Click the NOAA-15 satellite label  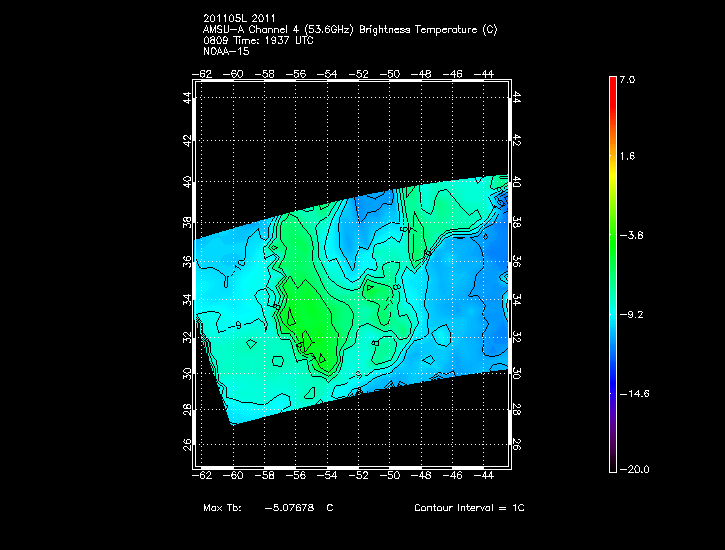226,51
